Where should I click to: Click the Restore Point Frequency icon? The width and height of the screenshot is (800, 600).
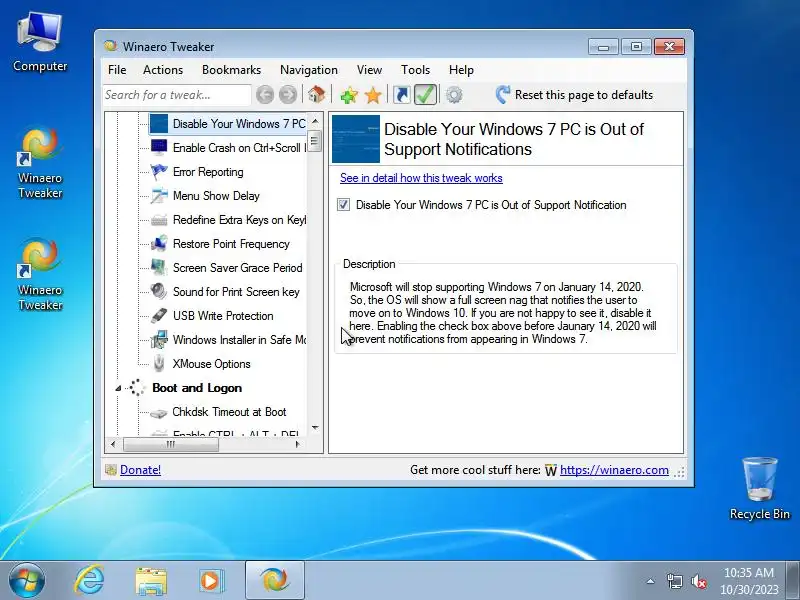pos(159,244)
